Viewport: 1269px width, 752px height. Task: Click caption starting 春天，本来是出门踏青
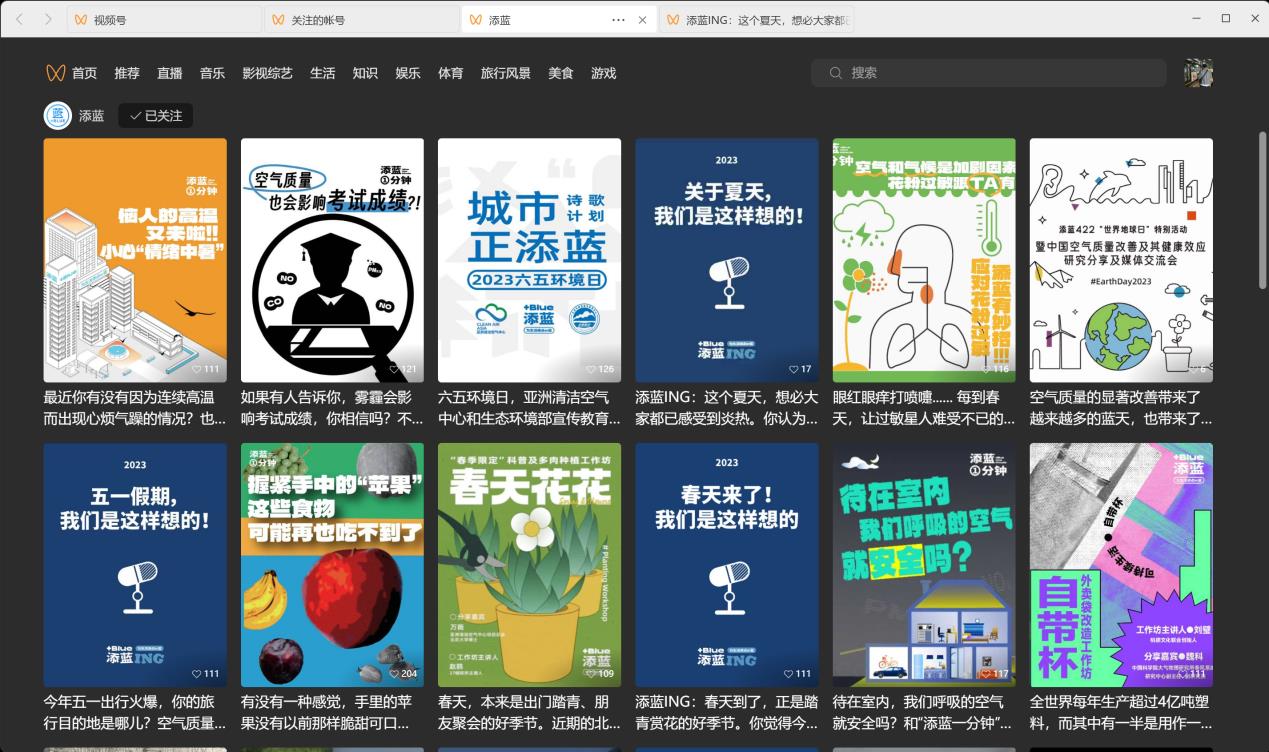click(529, 713)
